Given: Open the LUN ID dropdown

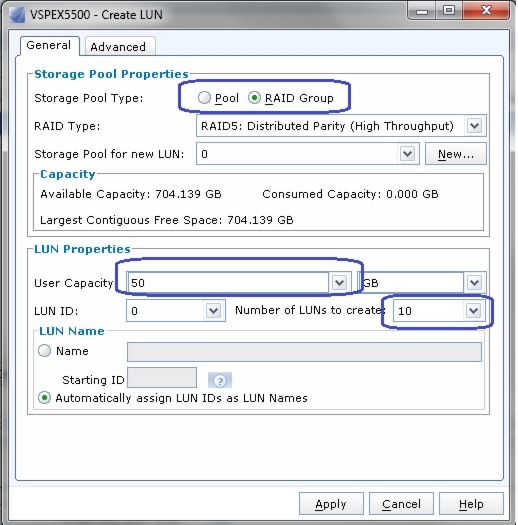Looking at the screenshot, I should point(213,311).
